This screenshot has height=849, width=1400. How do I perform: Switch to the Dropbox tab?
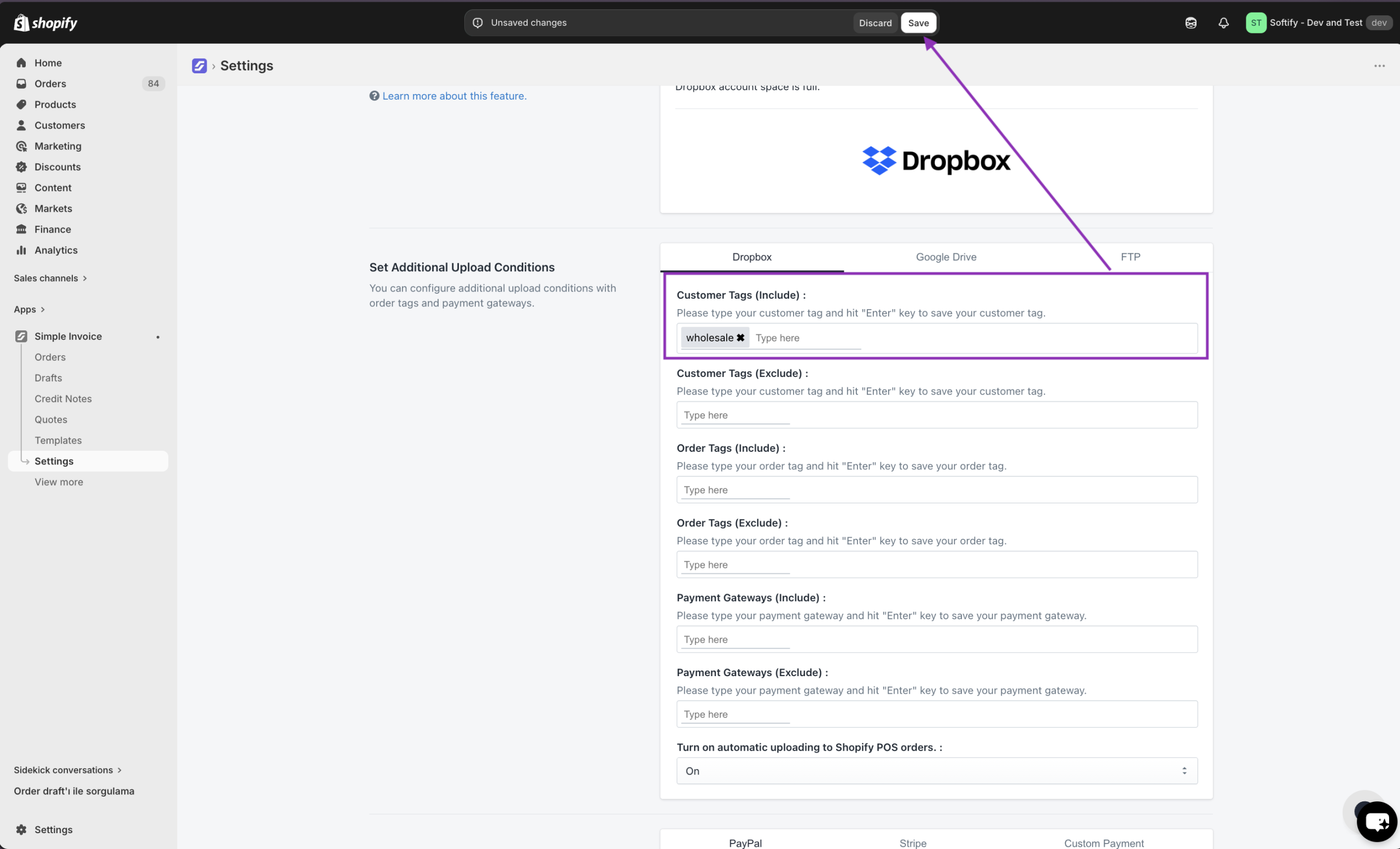(x=752, y=257)
